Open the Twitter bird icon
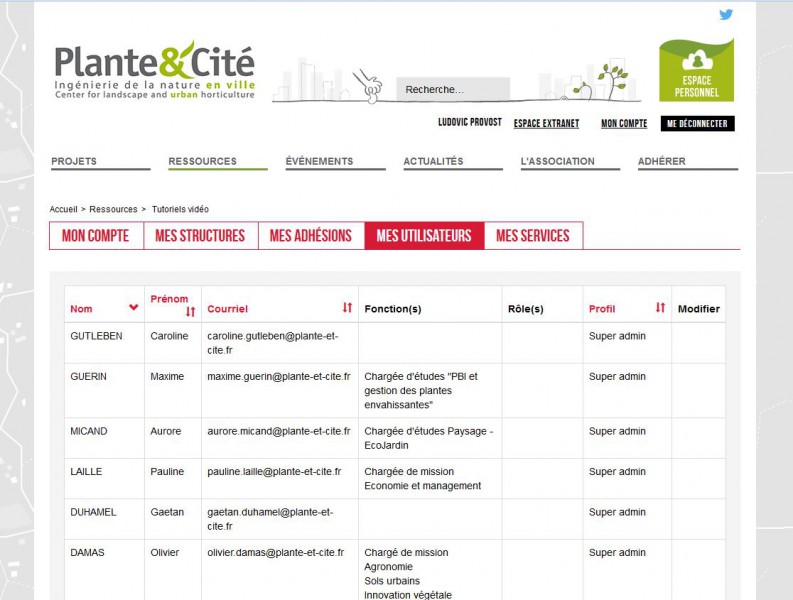The image size is (793, 600). 726,15
